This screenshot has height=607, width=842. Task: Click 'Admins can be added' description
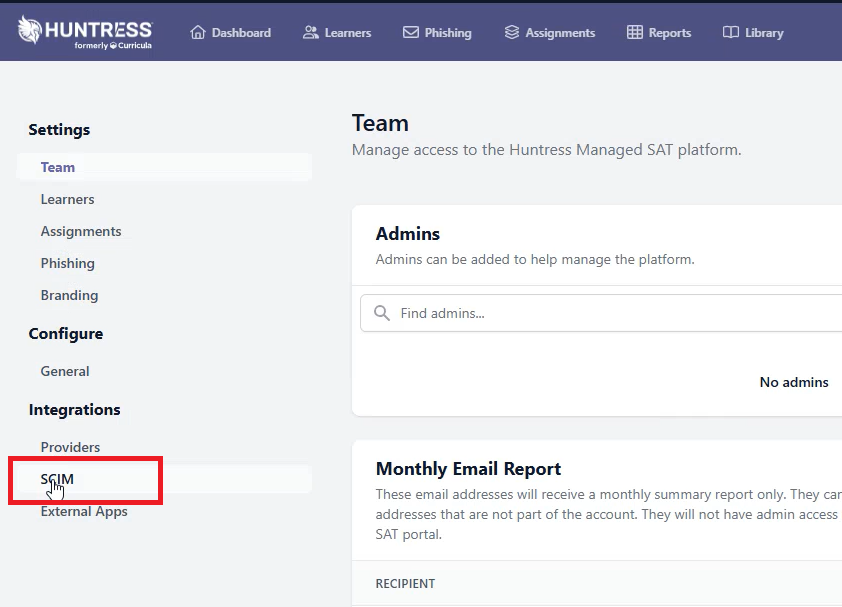tap(535, 259)
